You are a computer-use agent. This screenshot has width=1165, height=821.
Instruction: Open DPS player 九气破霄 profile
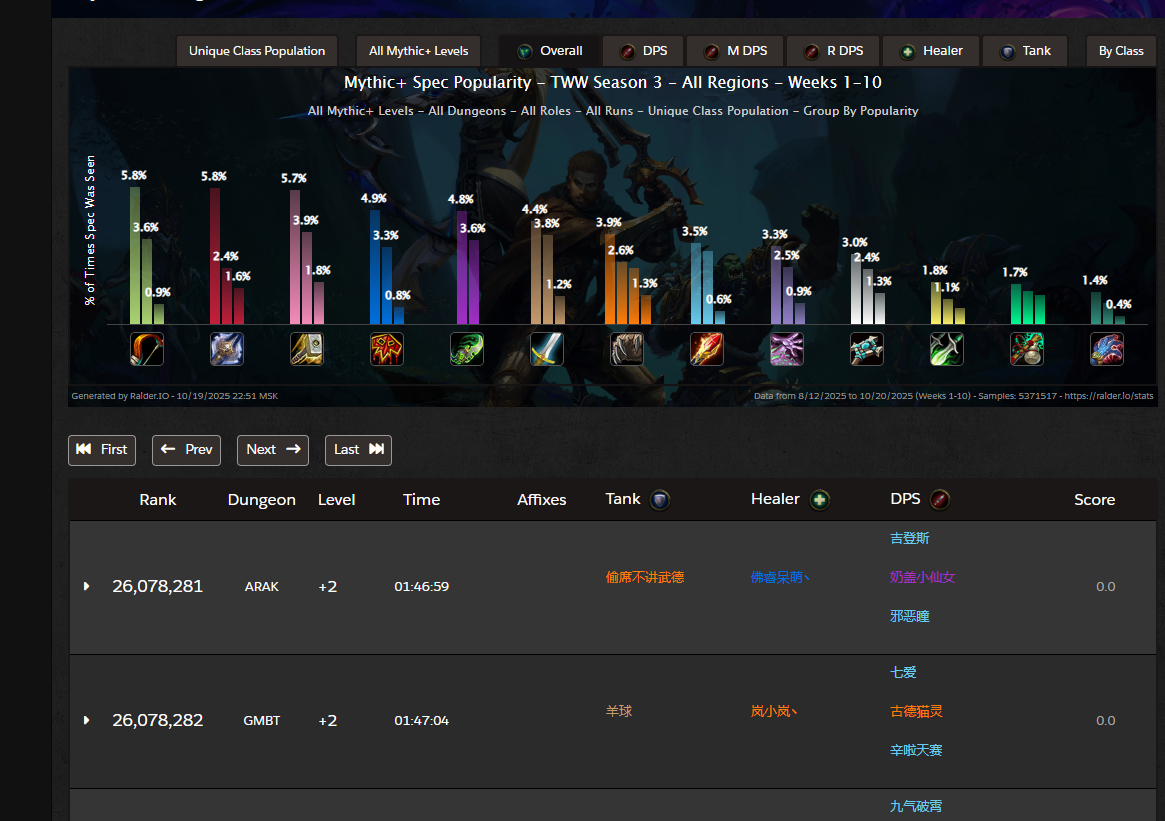(x=916, y=806)
